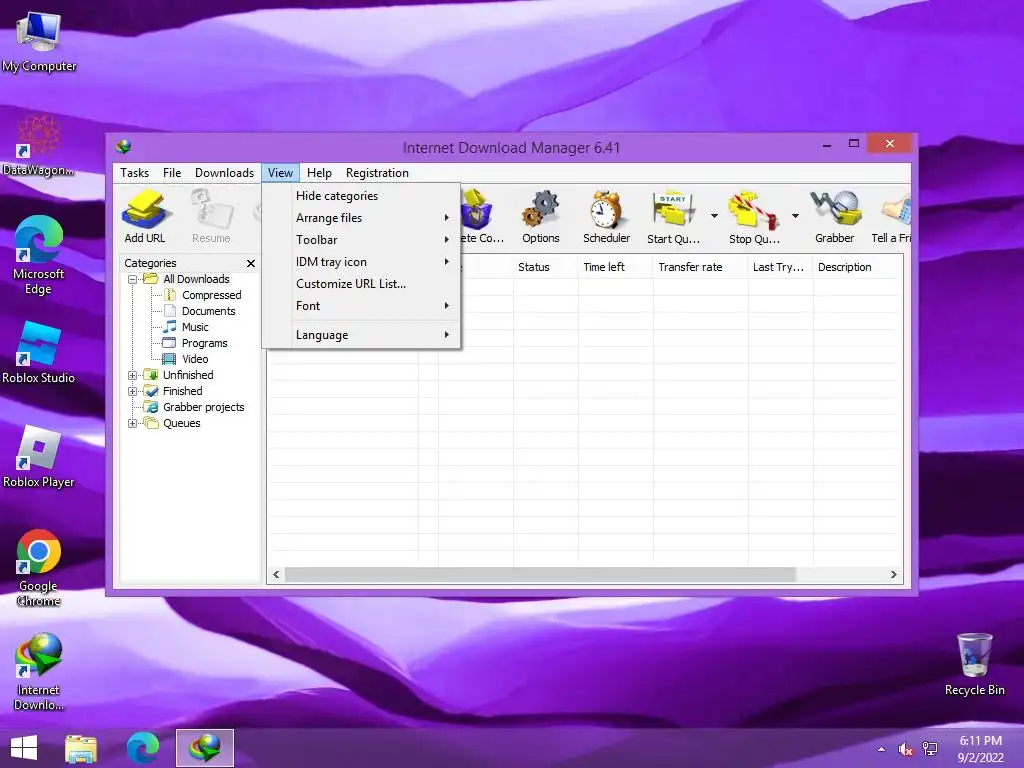Viewport: 1024px width, 768px height.
Task: Sort by Status column header
Action: [x=545, y=267]
